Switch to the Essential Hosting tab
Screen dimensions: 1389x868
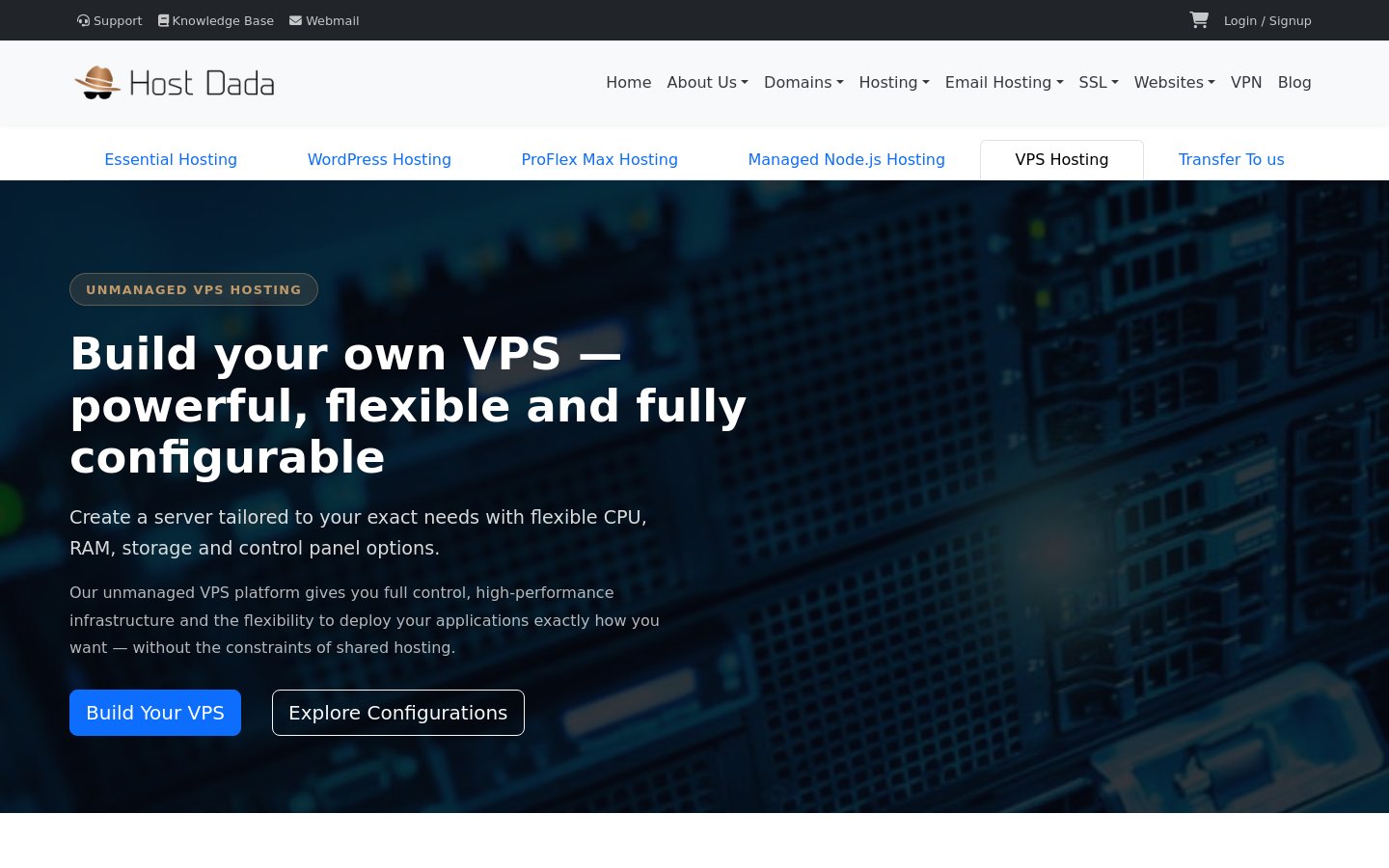(x=171, y=160)
